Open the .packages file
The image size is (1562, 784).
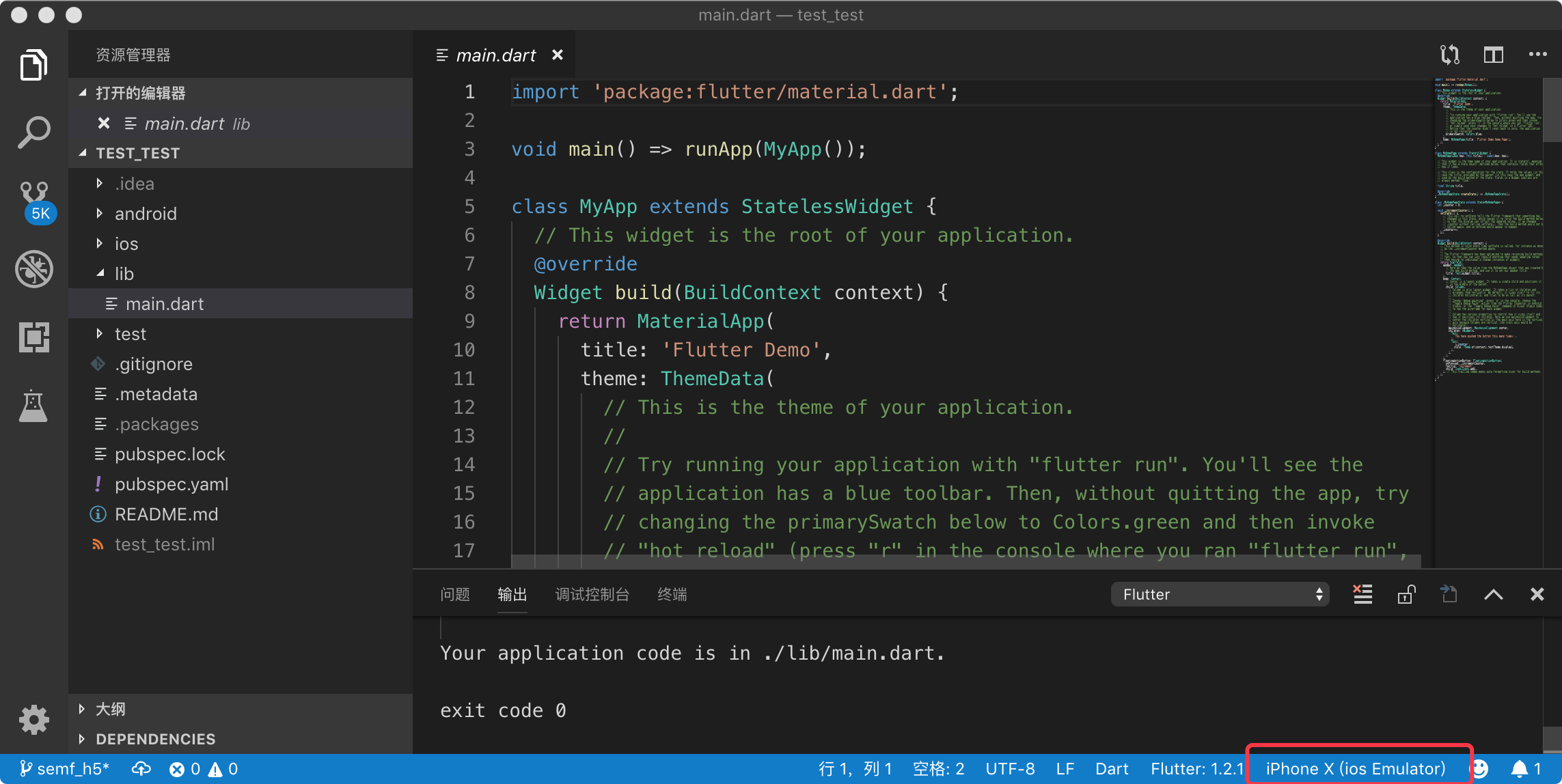point(241,424)
